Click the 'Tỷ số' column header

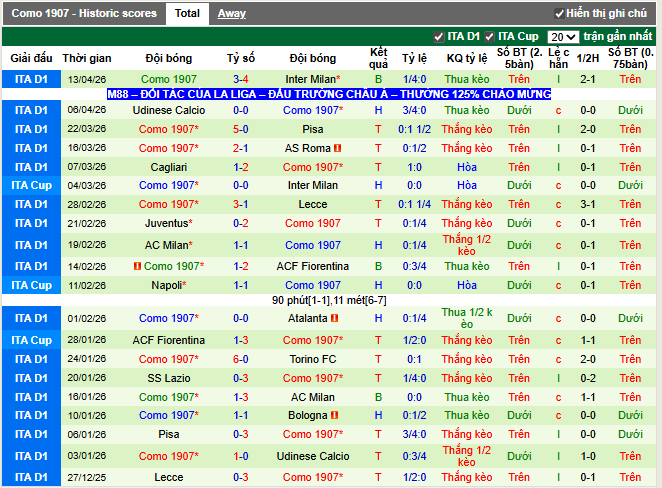click(241, 58)
